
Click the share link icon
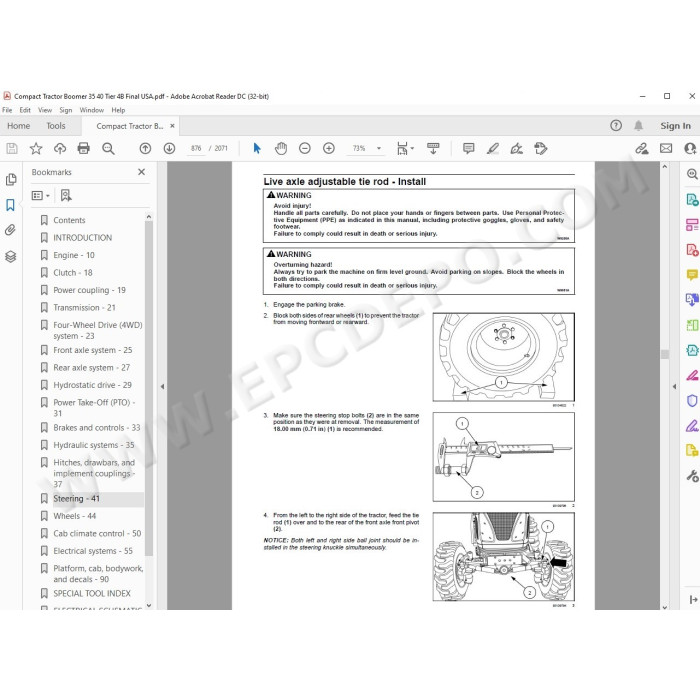[642, 148]
